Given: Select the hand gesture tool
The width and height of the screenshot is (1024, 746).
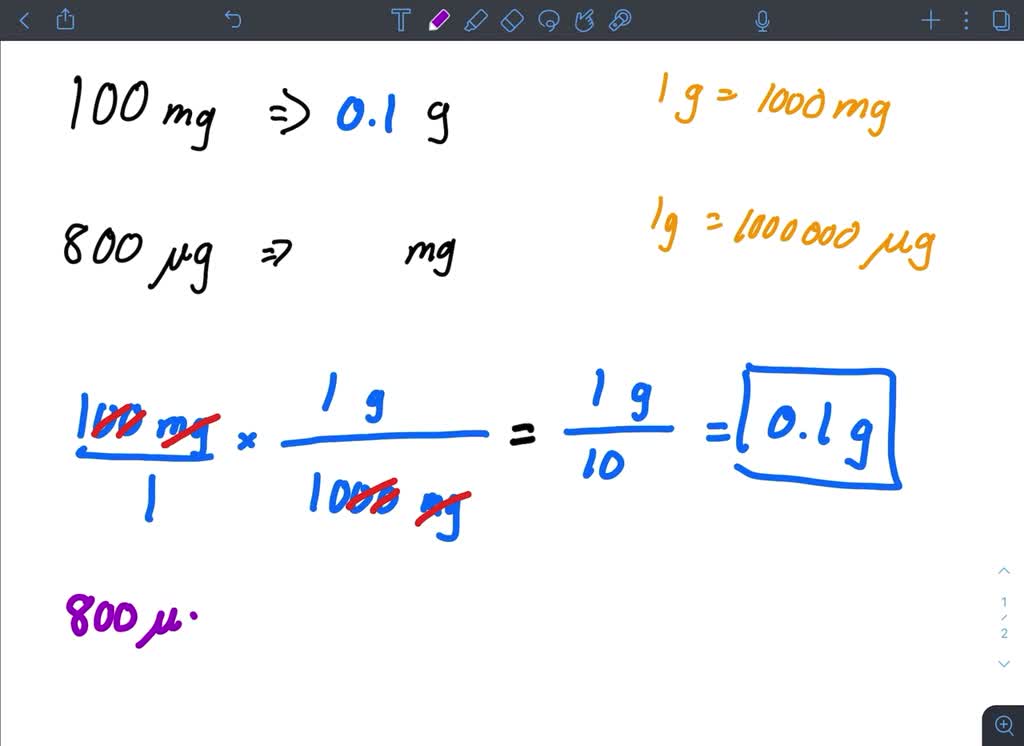Looking at the screenshot, I should 585,19.
